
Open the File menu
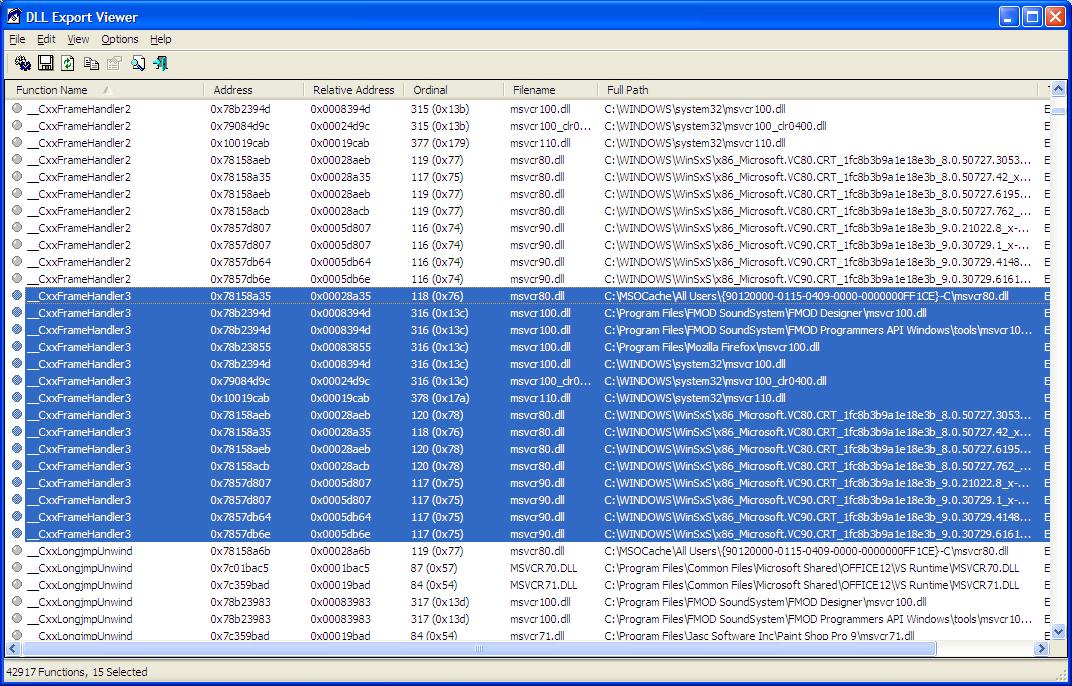click(x=17, y=39)
